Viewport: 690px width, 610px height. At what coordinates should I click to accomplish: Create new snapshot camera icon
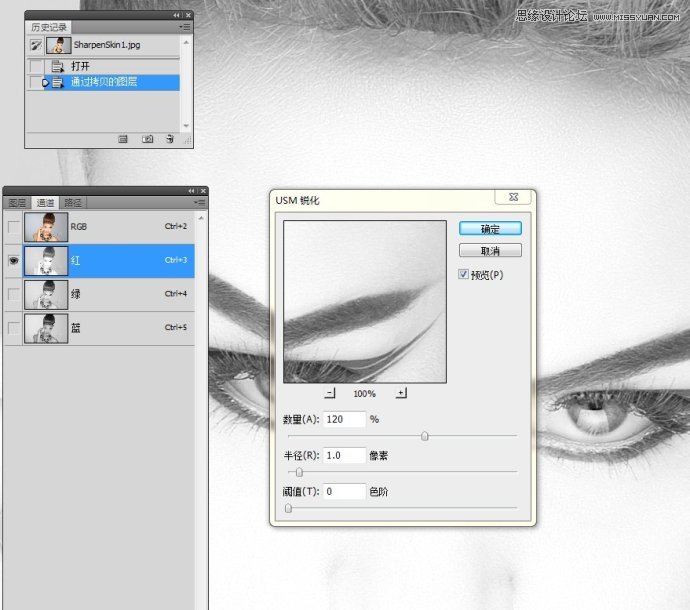[x=147, y=140]
